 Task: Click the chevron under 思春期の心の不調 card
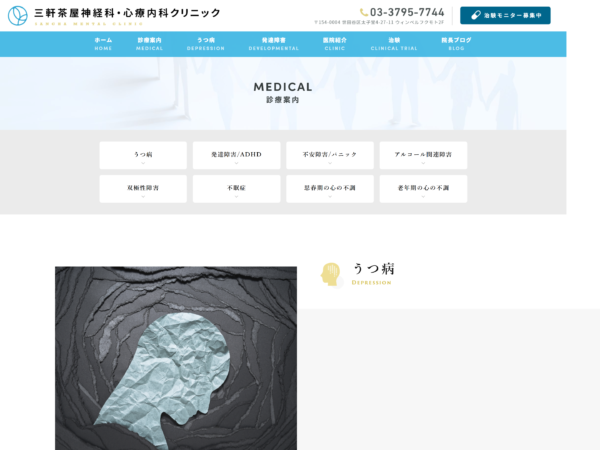[x=330, y=196]
